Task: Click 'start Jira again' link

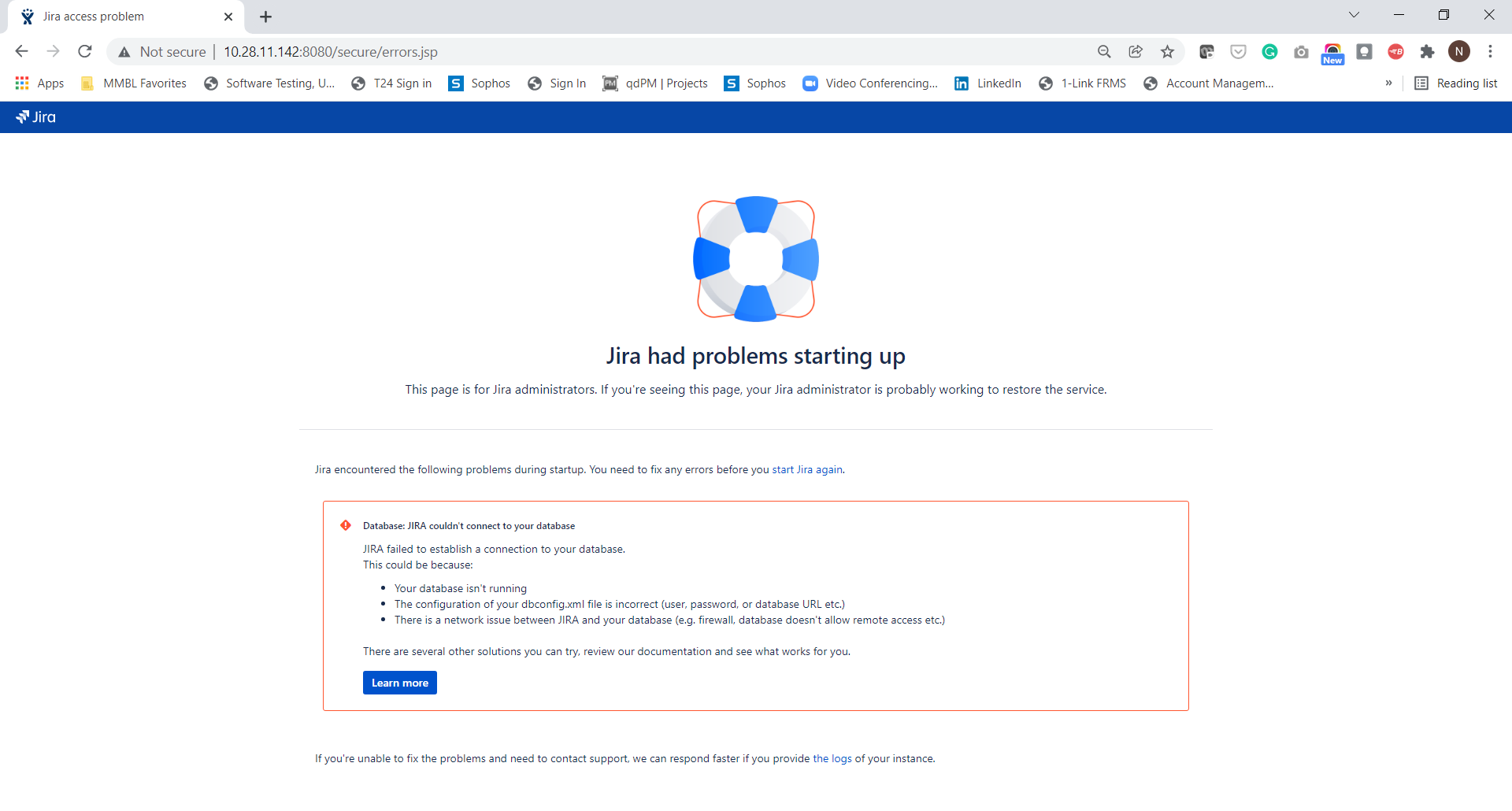Action: (807, 470)
